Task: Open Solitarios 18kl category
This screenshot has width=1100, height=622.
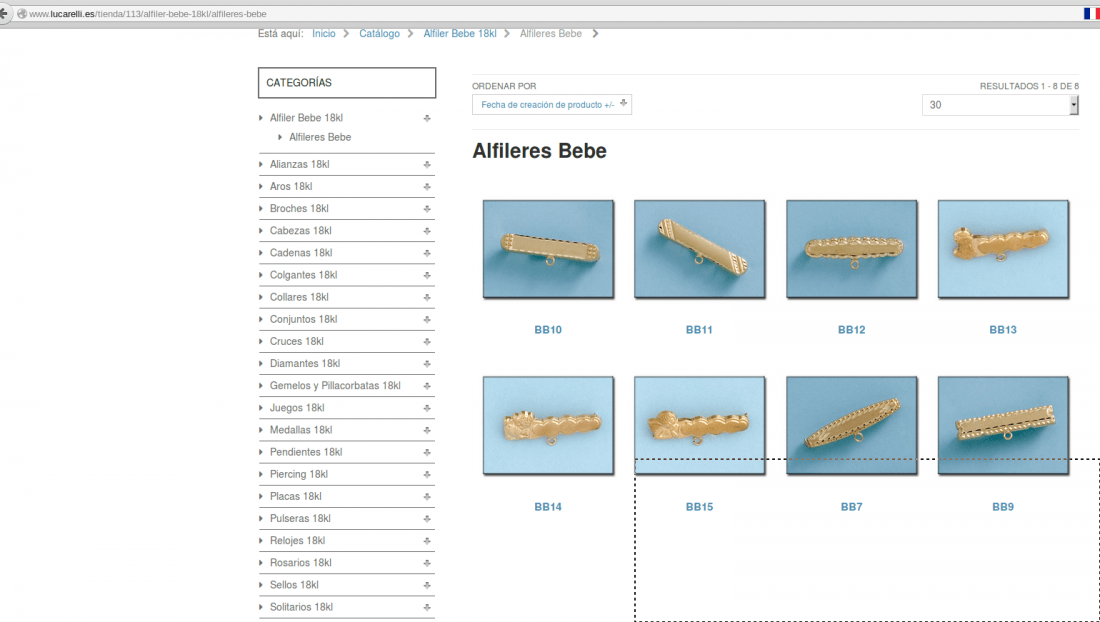Action: (301, 607)
